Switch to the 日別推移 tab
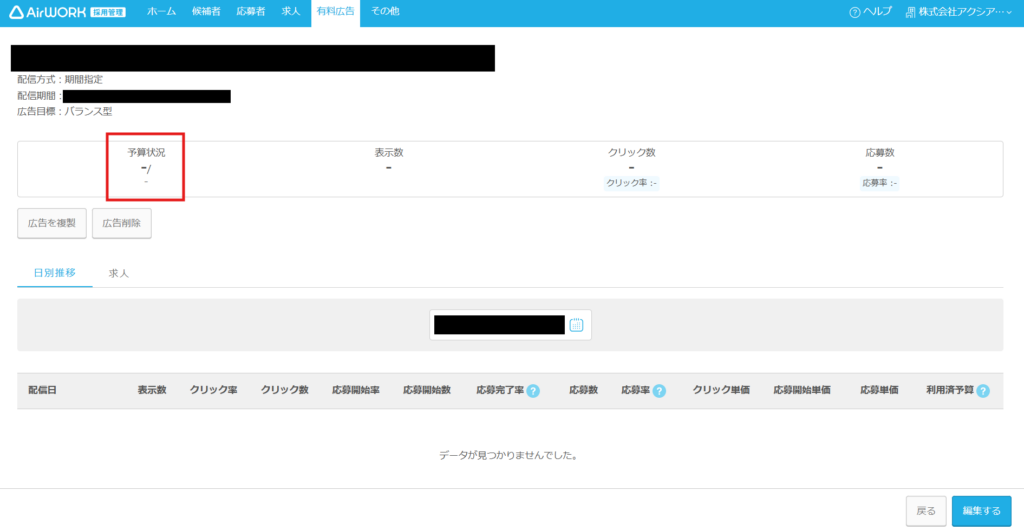Image resolution: width=1024 pixels, height=530 pixels. tap(54, 273)
